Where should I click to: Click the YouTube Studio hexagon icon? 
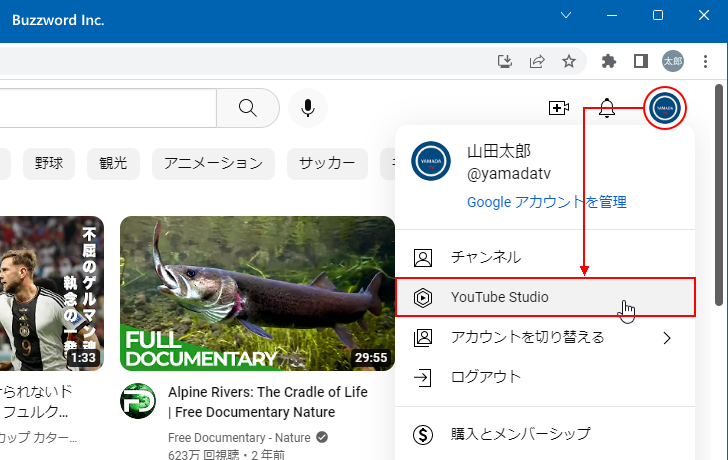[x=422, y=298]
